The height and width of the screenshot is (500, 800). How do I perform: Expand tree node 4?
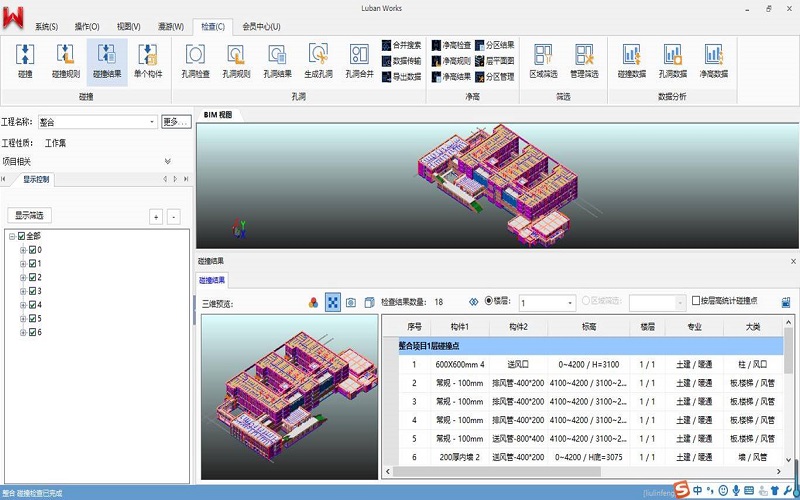click(x=23, y=305)
